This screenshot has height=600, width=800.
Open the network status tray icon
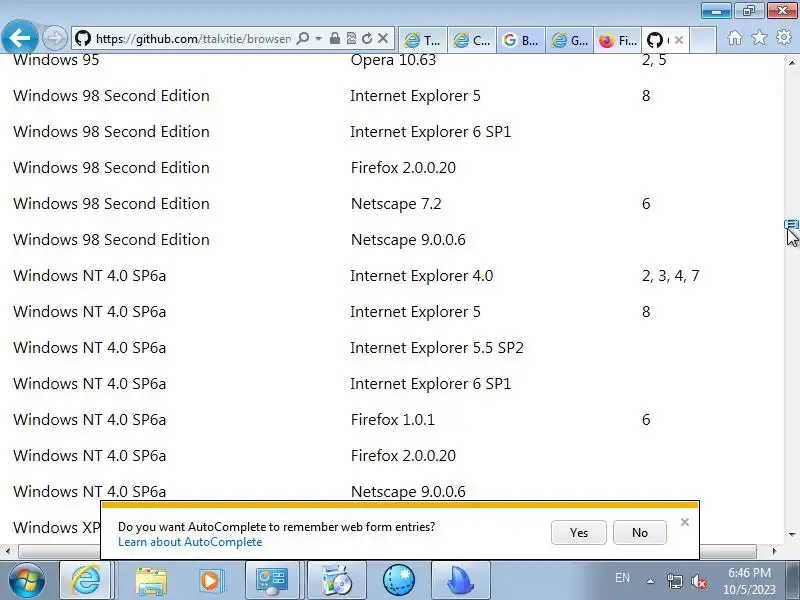tap(674, 581)
